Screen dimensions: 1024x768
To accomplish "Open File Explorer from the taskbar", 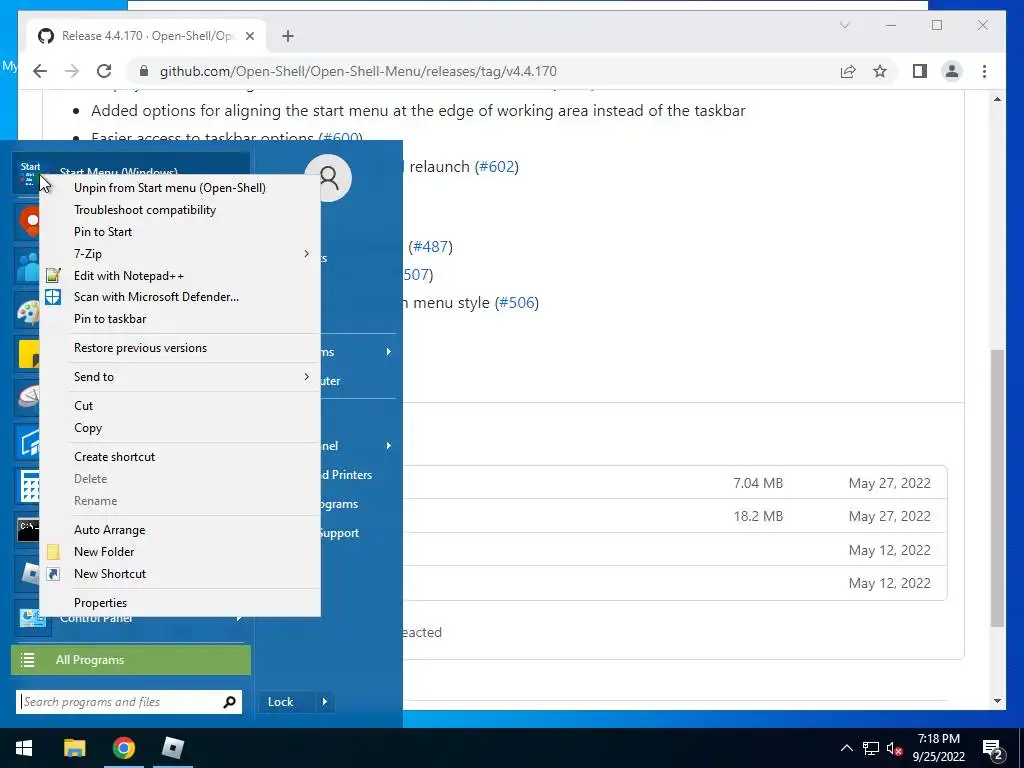I will [x=74, y=748].
